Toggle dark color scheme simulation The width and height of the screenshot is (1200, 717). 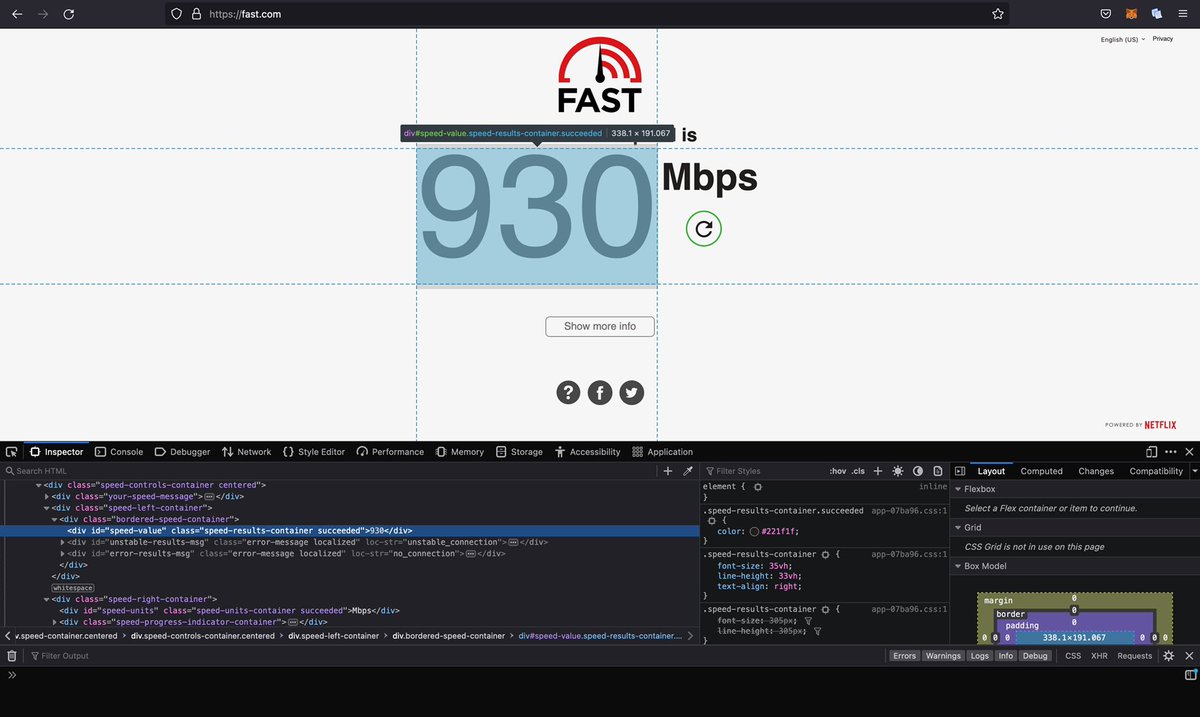[918, 471]
